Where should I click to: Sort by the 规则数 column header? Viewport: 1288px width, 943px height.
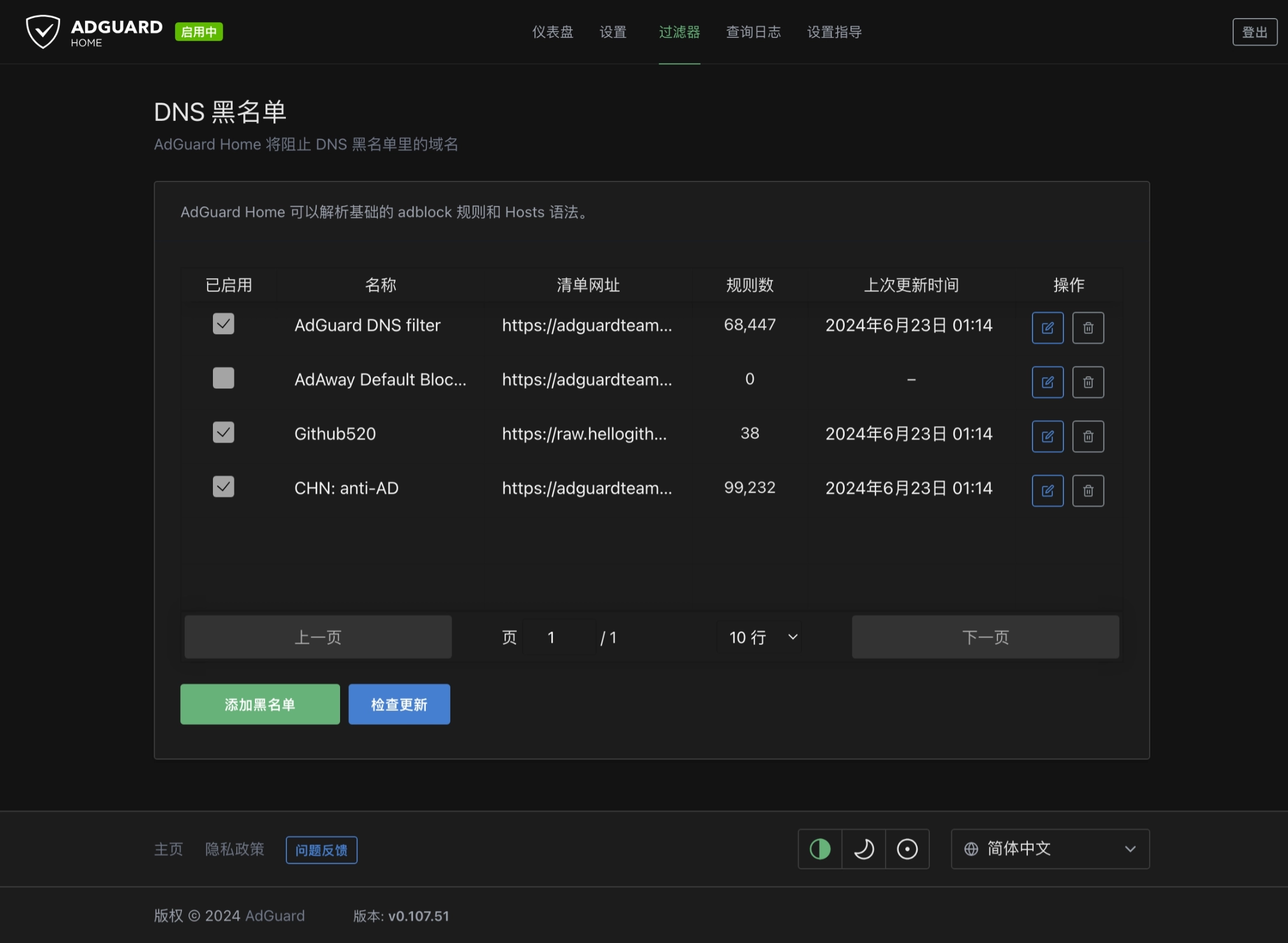(x=750, y=285)
